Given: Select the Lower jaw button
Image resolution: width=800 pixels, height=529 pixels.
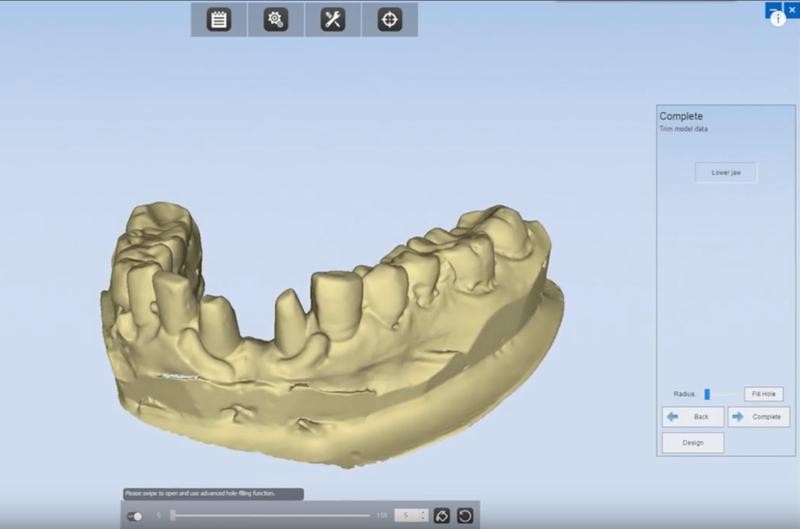Looking at the screenshot, I should (726, 173).
